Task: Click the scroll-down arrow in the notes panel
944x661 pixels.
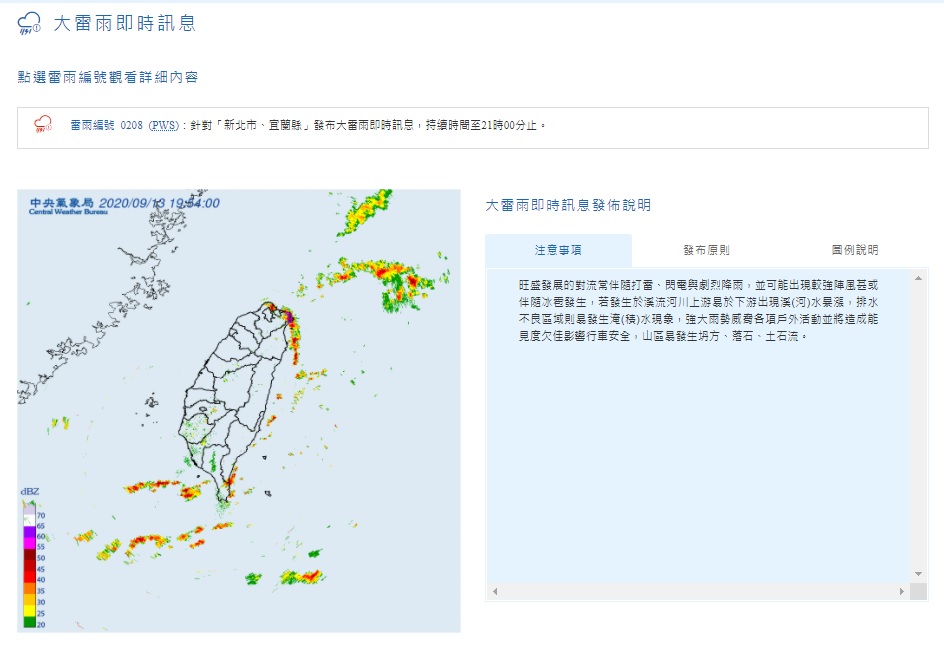Action: [918, 574]
